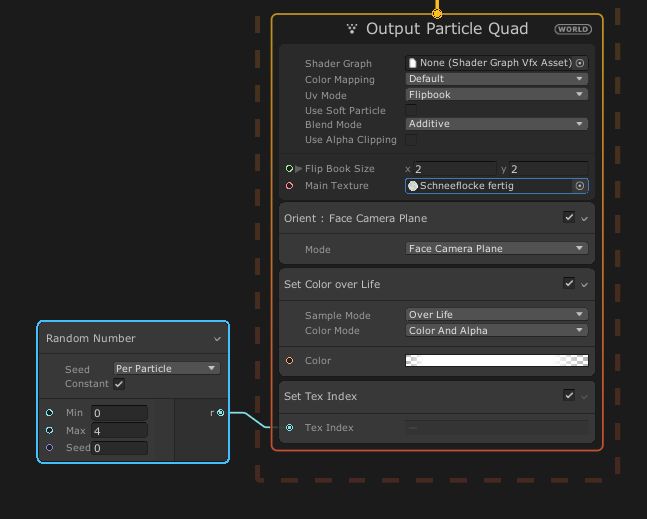The height and width of the screenshot is (519, 647).
Task: Enable the Use Soft Particle checkbox
Action: tap(411, 110)
